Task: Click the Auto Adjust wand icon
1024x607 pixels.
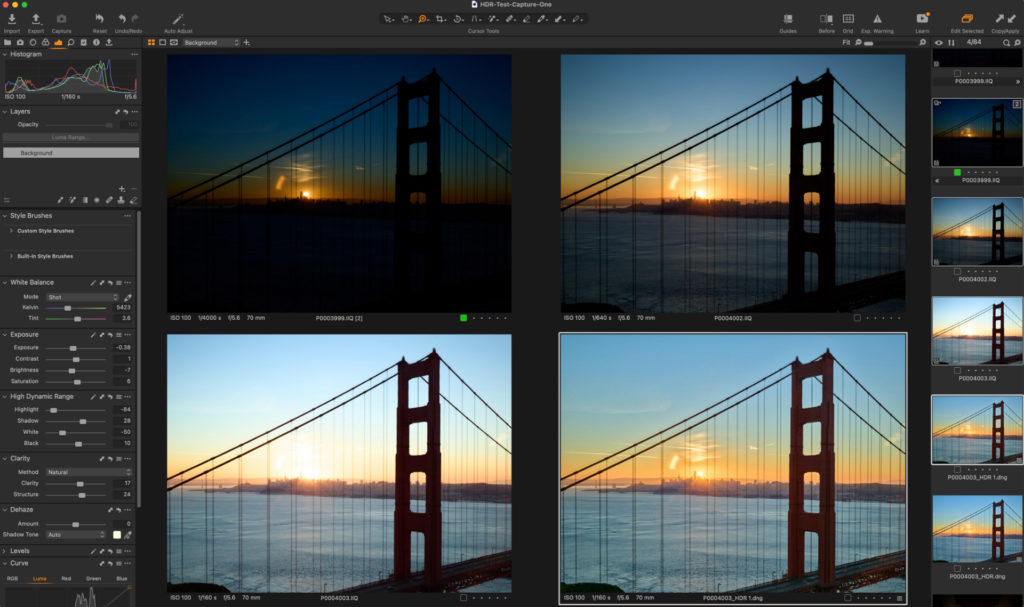Action: coord(178,19)
